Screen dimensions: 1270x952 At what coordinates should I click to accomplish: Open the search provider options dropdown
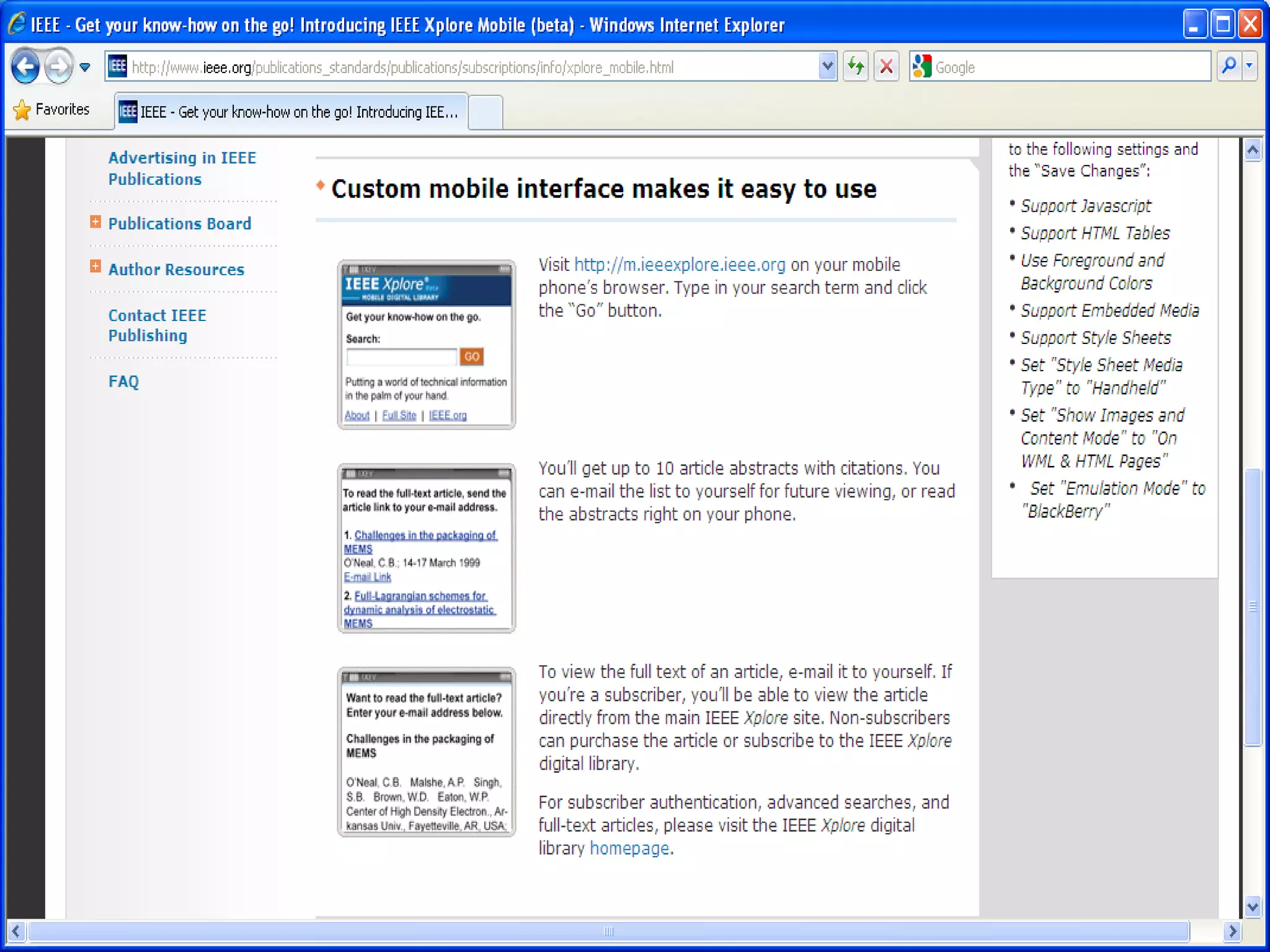(x=1250, y=66)
